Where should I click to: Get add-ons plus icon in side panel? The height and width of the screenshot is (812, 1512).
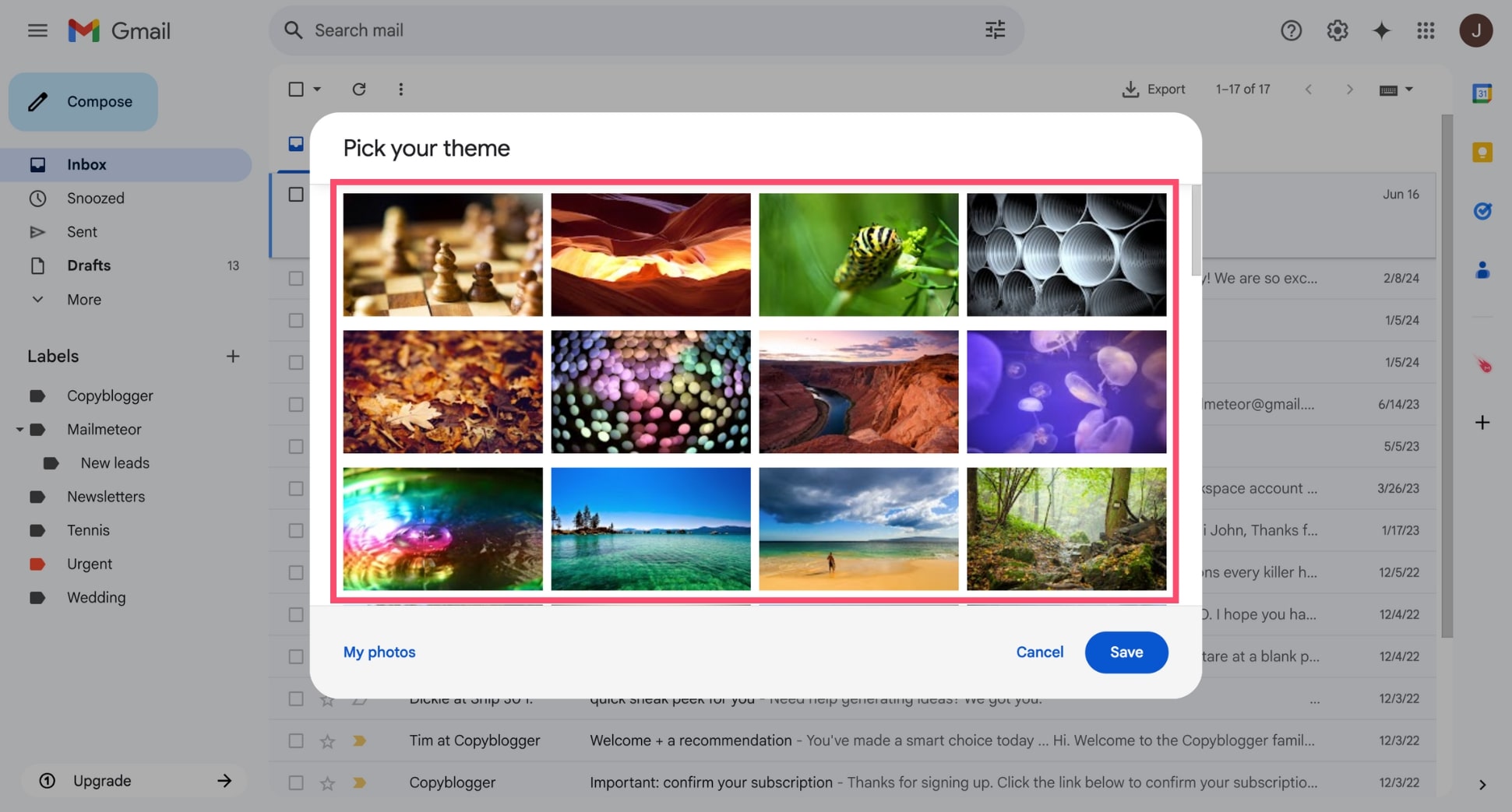[x=1482, y=423]
